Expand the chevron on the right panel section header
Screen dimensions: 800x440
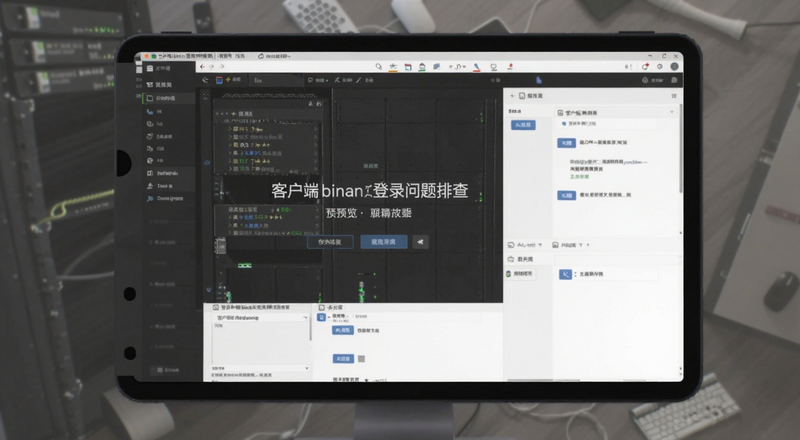pyautogui.click(x=672, y=112)
